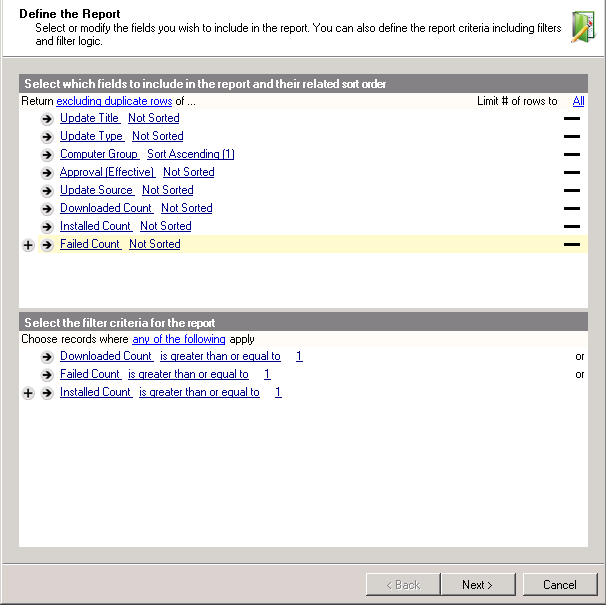Change the row limit via the 'All' link
This screenshot has width=606, height=605.
click(x=578, y=101)
